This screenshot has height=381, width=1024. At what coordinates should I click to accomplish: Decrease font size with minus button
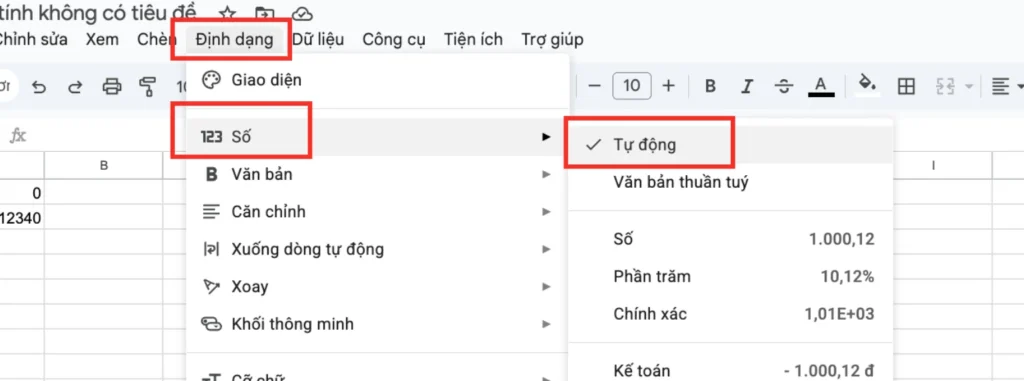tap(594, 86)
